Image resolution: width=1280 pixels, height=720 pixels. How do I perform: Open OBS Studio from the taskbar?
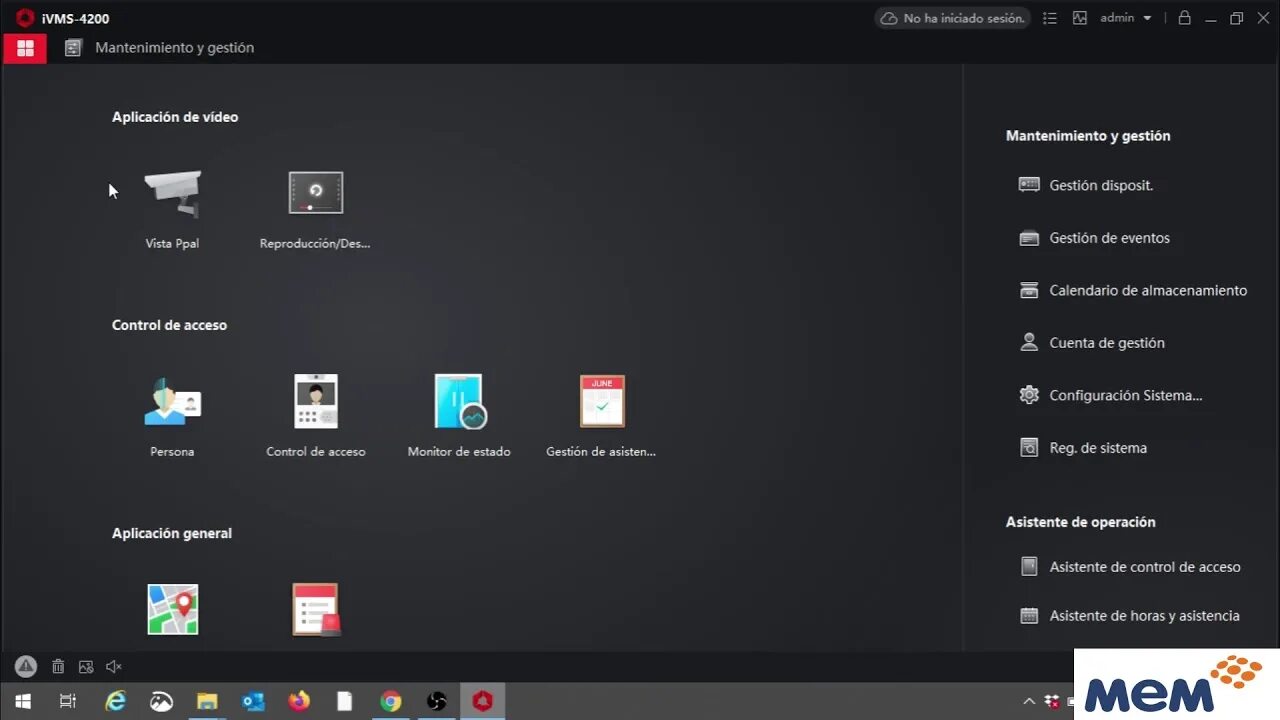click(x=437, y=702)
